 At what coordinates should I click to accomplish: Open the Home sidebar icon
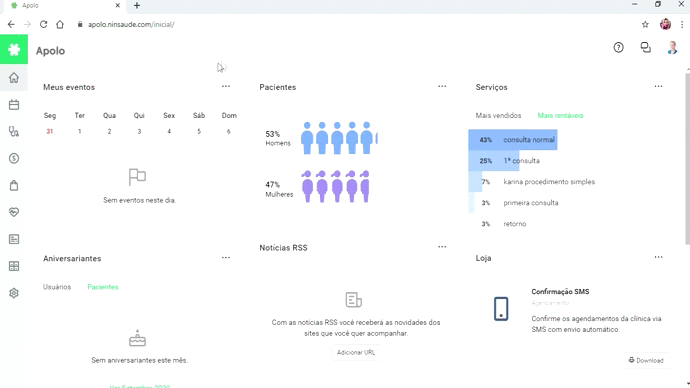tap(14, 78)
